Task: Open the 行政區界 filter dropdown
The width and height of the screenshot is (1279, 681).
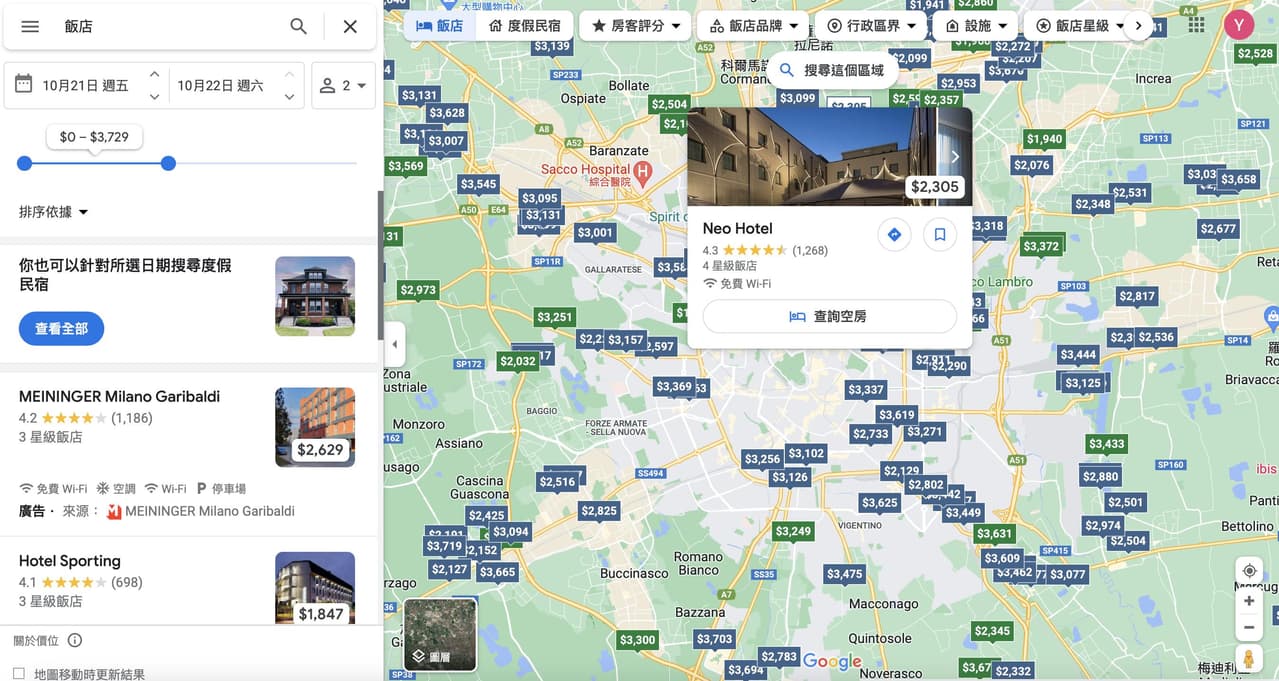Action: [871, 26]
